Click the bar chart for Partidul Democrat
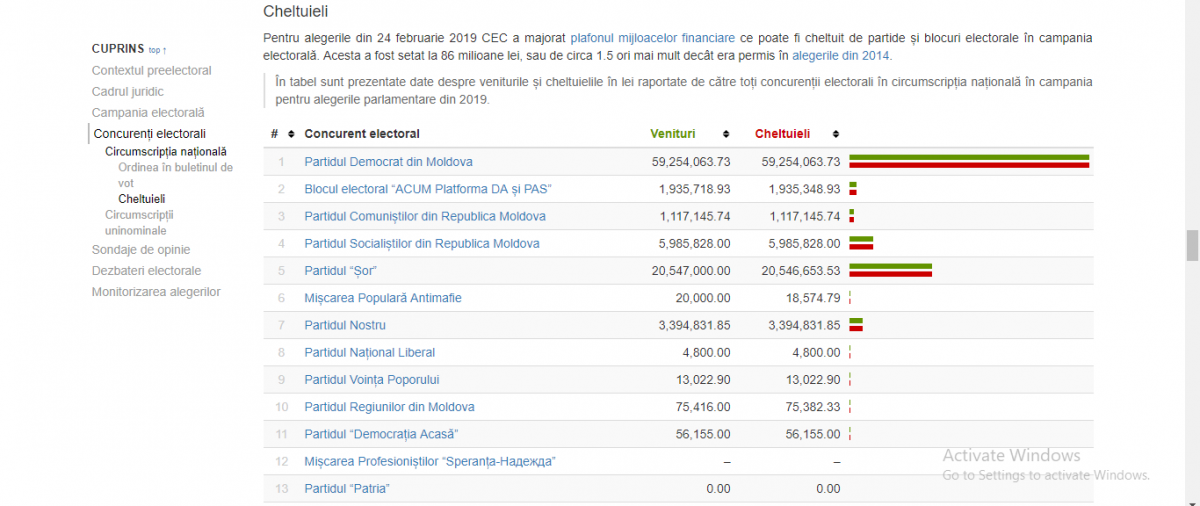The width and height of the screenshot is (1200, 506). 969,162
